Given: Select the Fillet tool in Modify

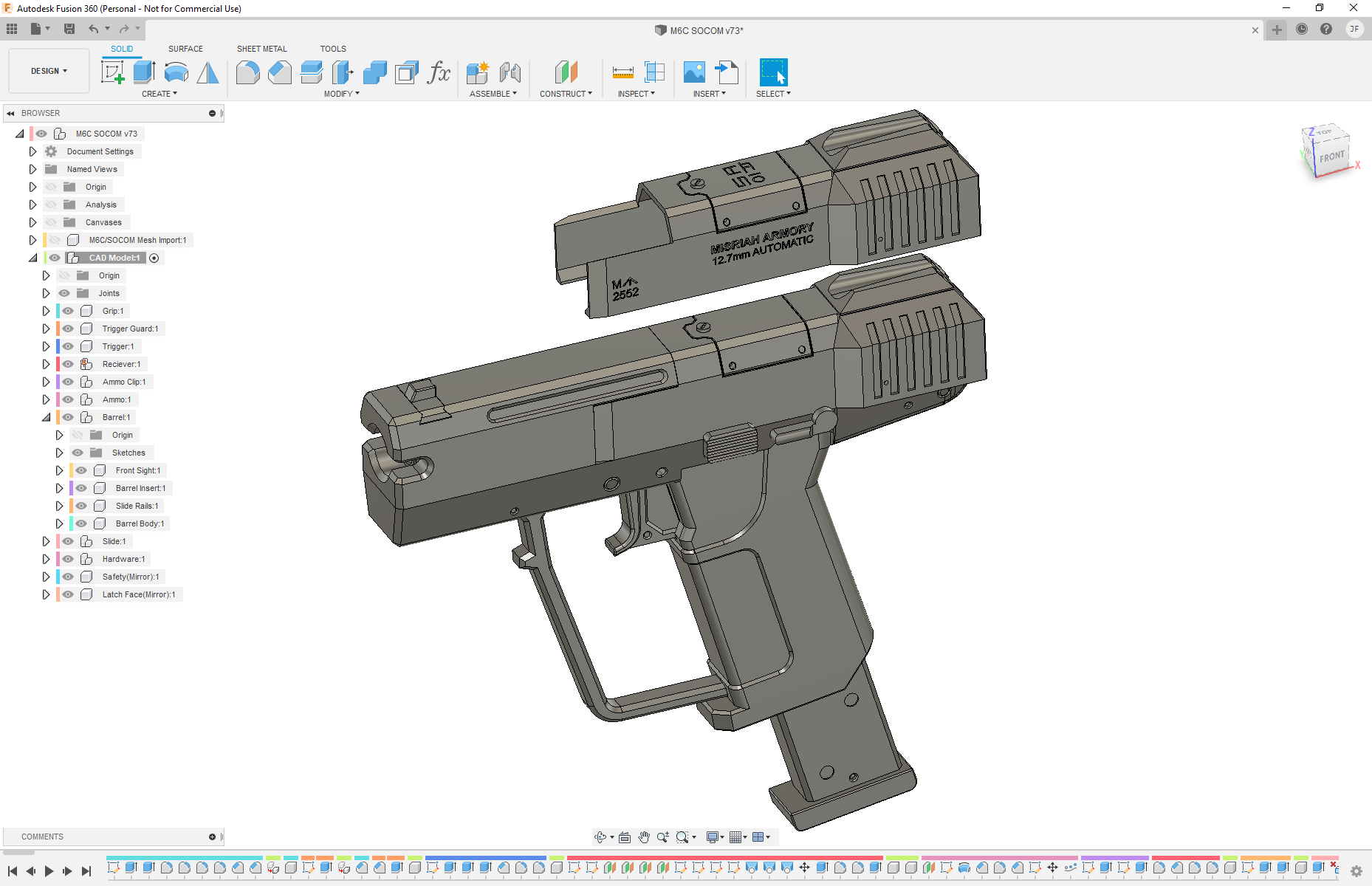Looking at the screenshot, I should (247, 72).
